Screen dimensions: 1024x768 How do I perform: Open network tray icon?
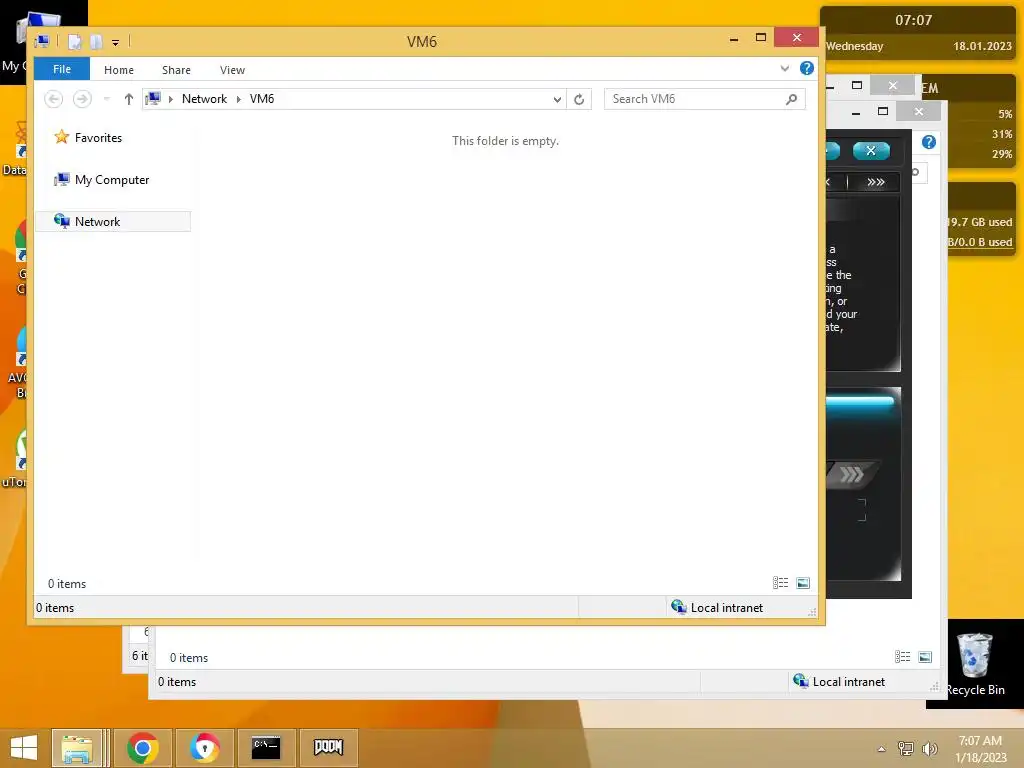point(906,748)
